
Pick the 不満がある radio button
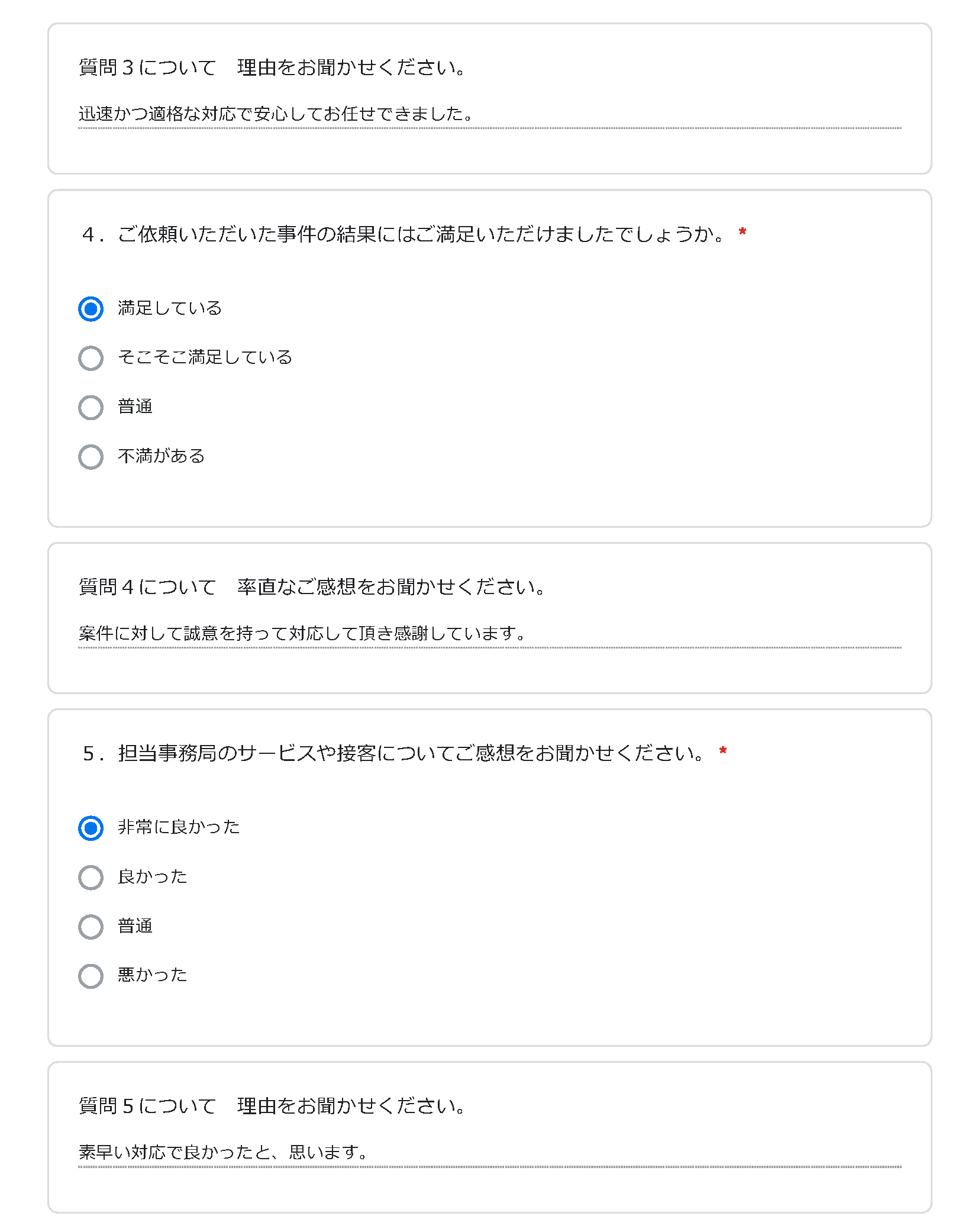click(91, 456)
